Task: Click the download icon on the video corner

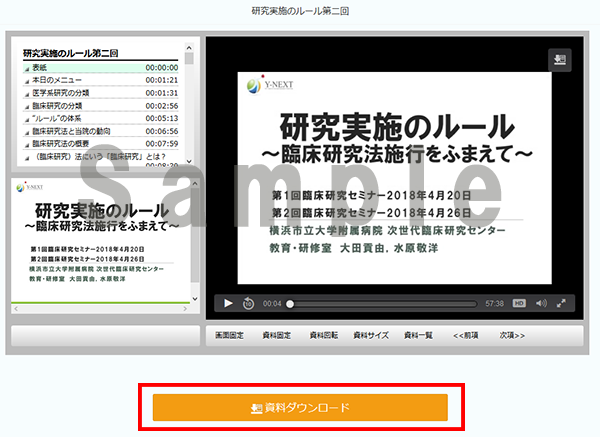Action: pos(559,60)
